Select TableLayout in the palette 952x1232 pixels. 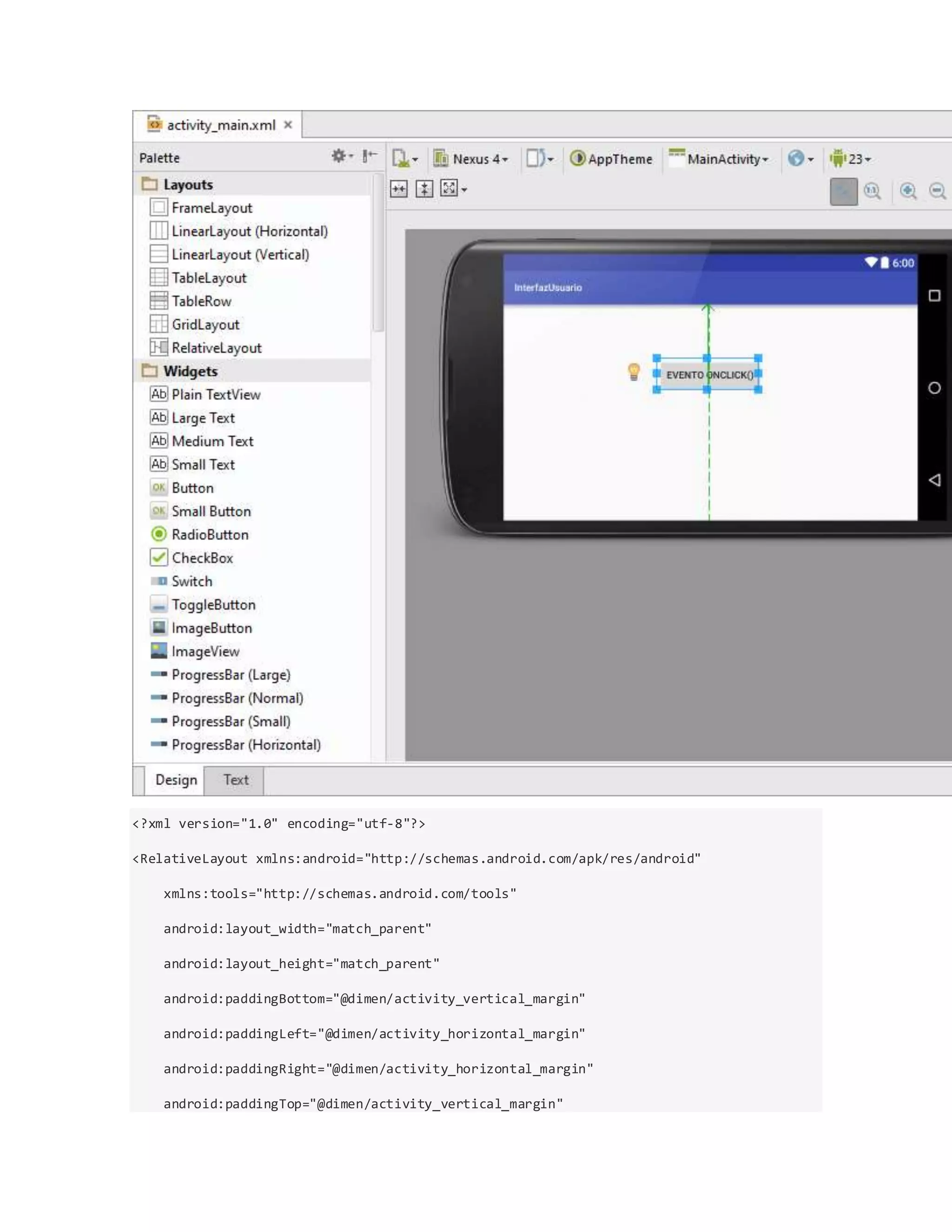tap(198, 278)
